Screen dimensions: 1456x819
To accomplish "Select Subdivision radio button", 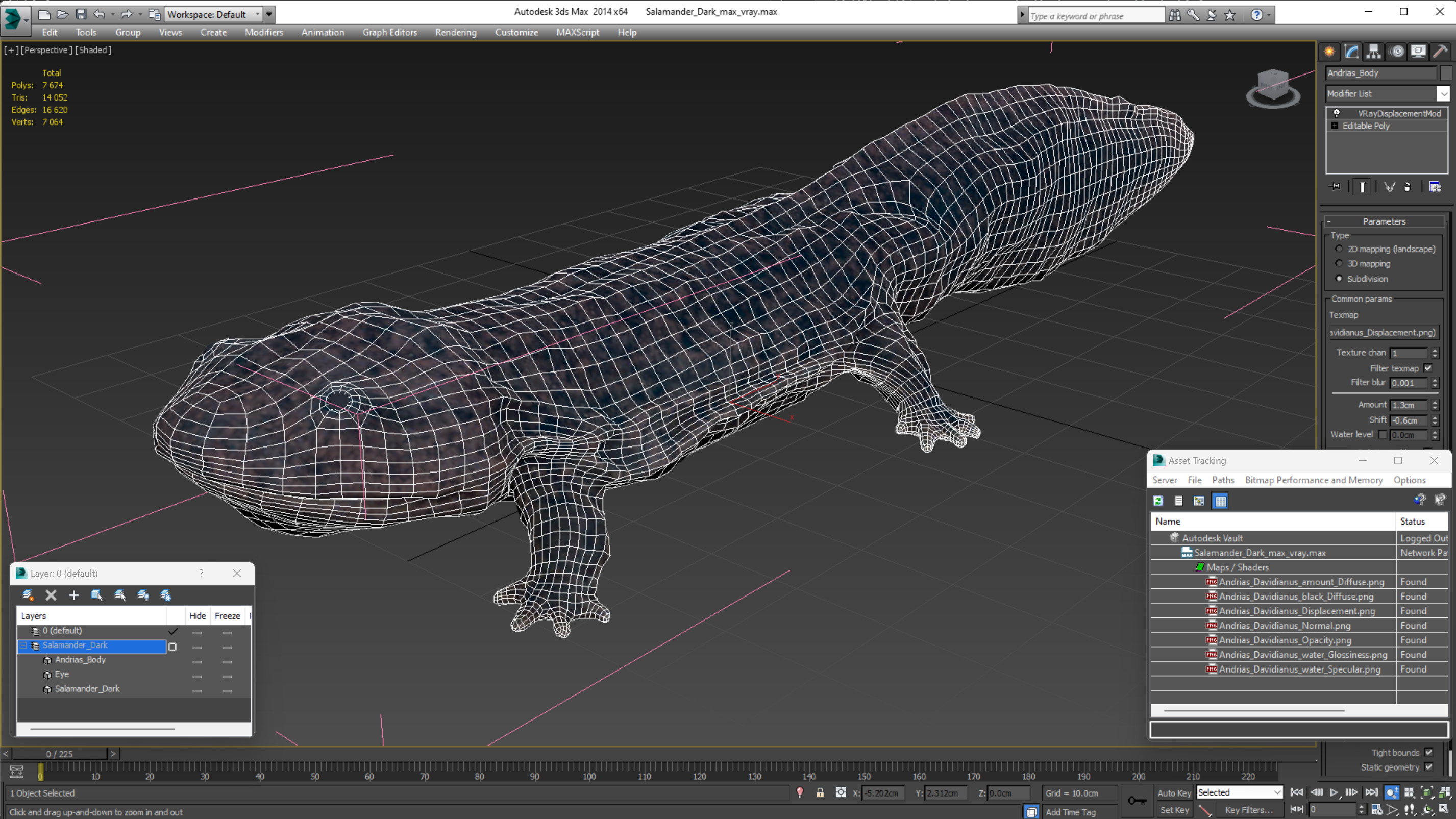I will [1339, 279].
